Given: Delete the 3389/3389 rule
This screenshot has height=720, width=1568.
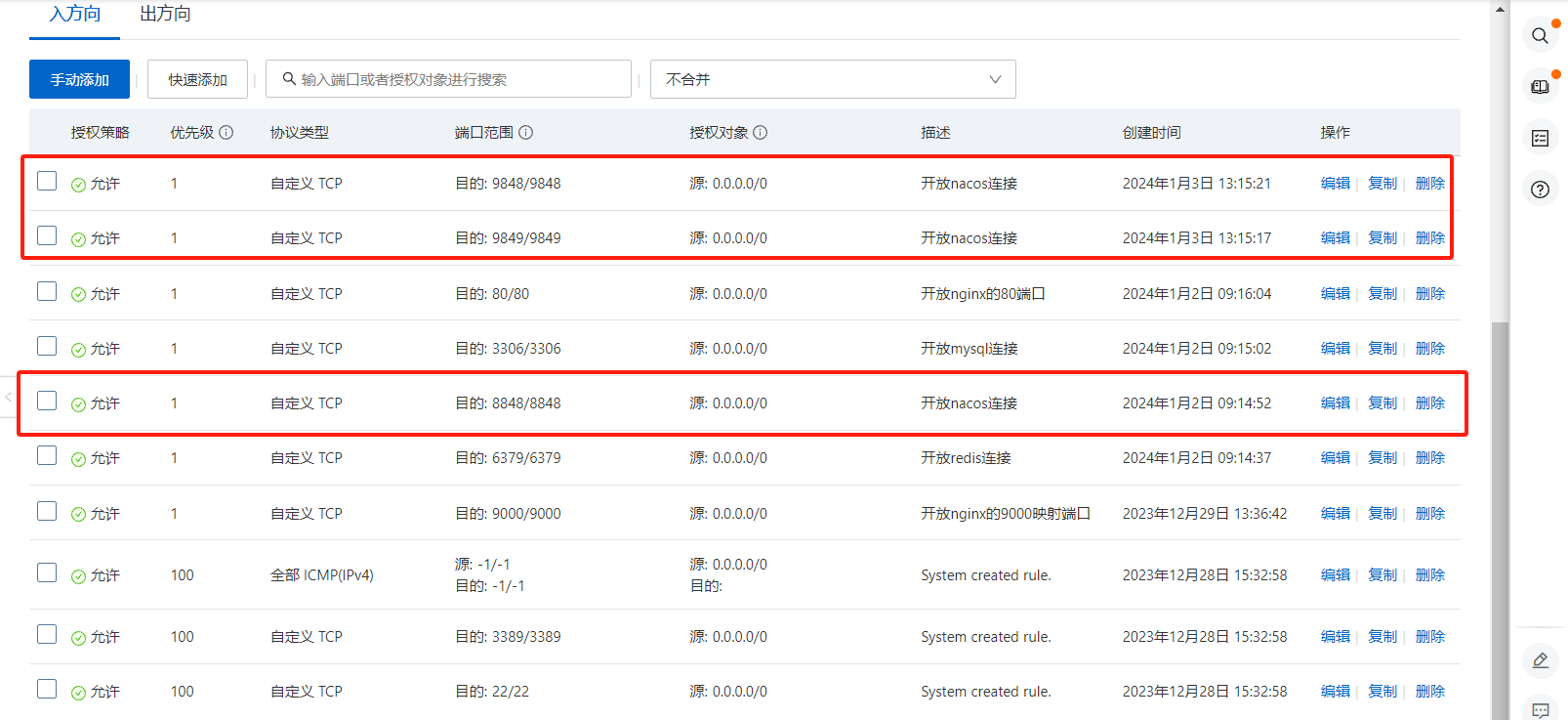Looking at the screenshot, I should pos(1429,637).
